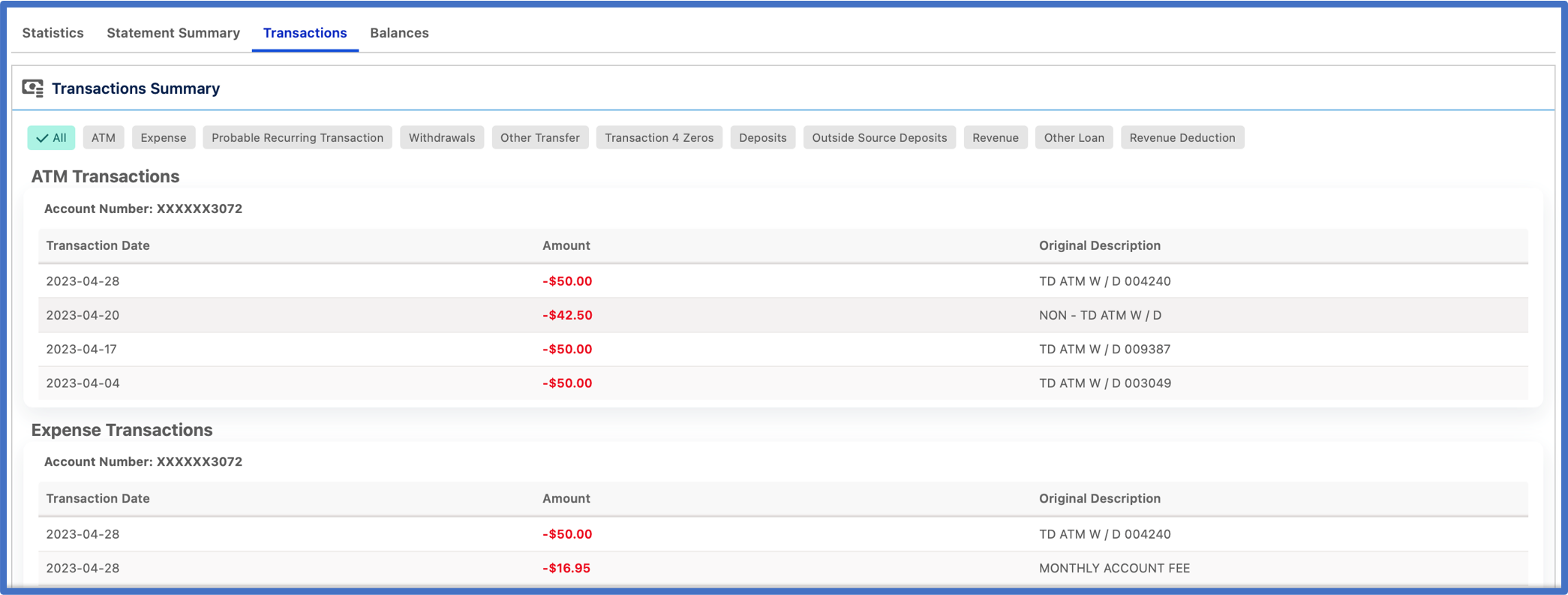Choose the Revenue filter chip
This screenshot has width=1568, height=595.
pos(996,137)
